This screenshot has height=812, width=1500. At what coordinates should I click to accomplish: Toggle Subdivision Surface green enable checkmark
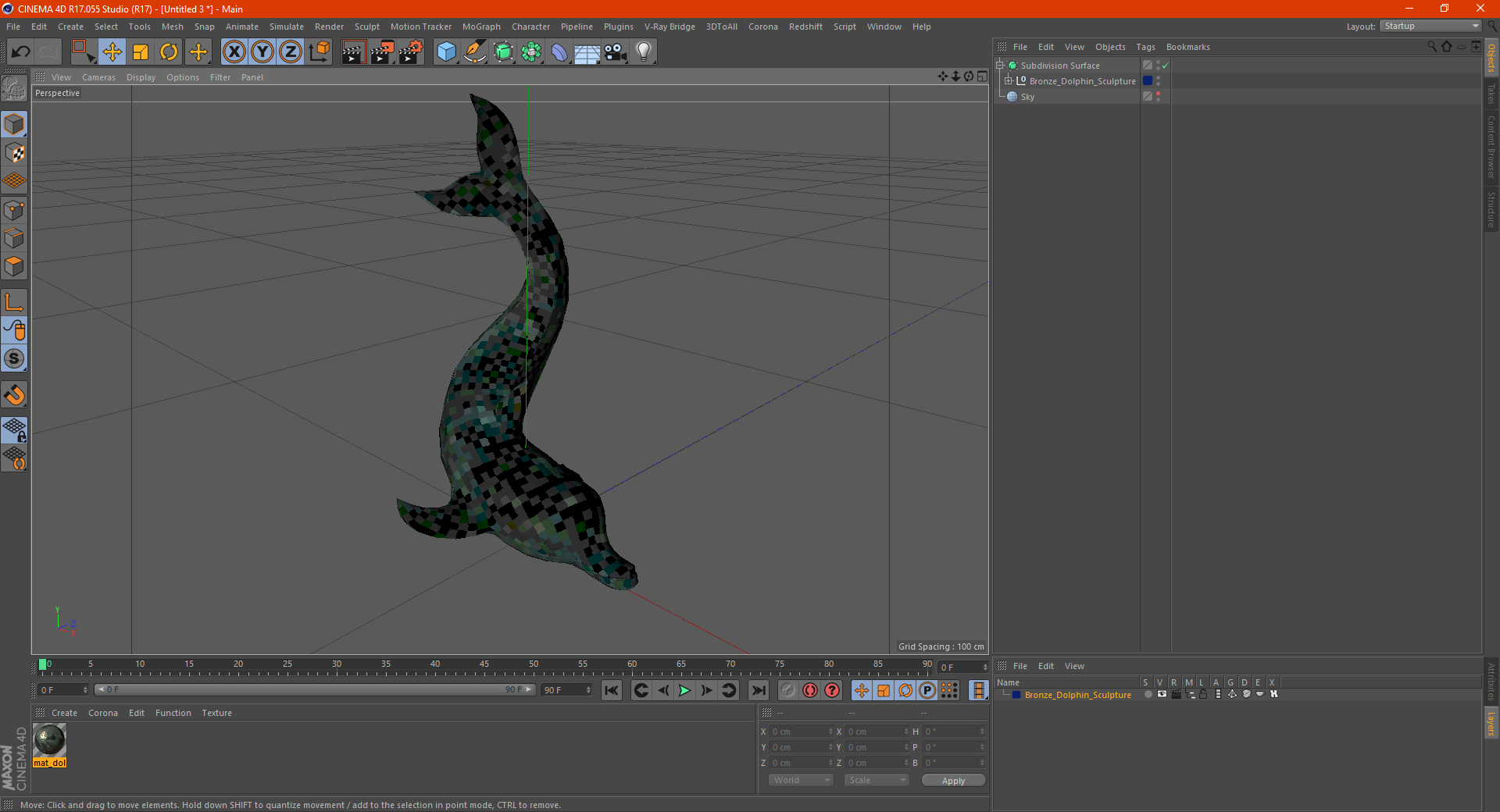(1165, 66)
